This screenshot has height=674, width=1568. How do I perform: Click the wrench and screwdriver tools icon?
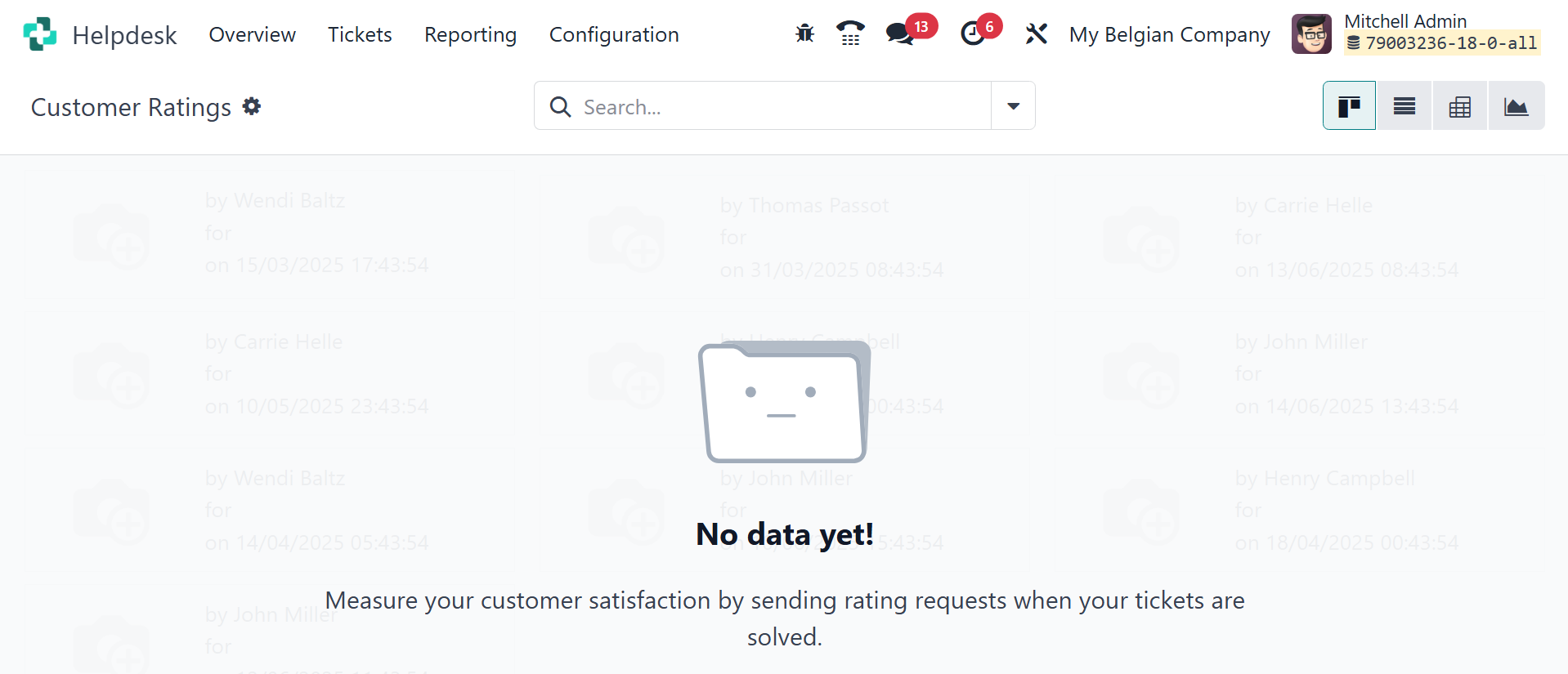tap(1036, 33)
